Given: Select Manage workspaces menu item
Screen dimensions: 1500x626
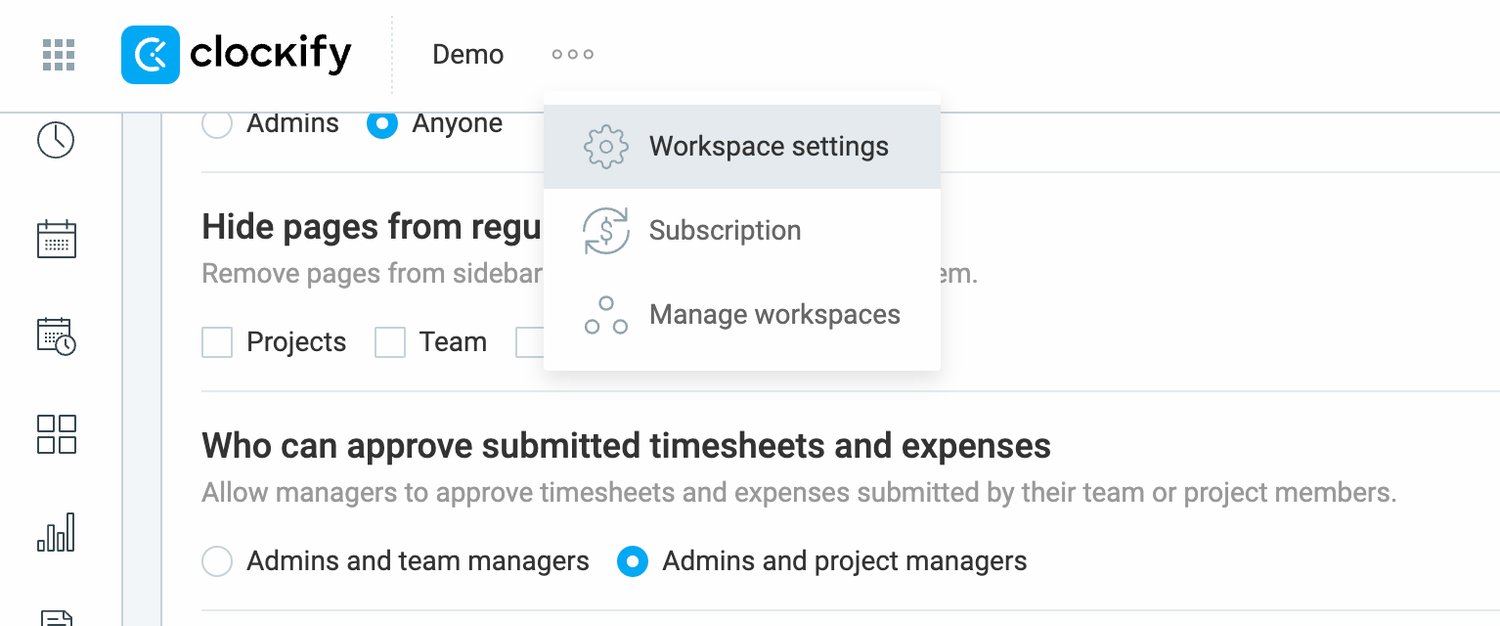Looking at the screenshot, I should click(742, 314).
